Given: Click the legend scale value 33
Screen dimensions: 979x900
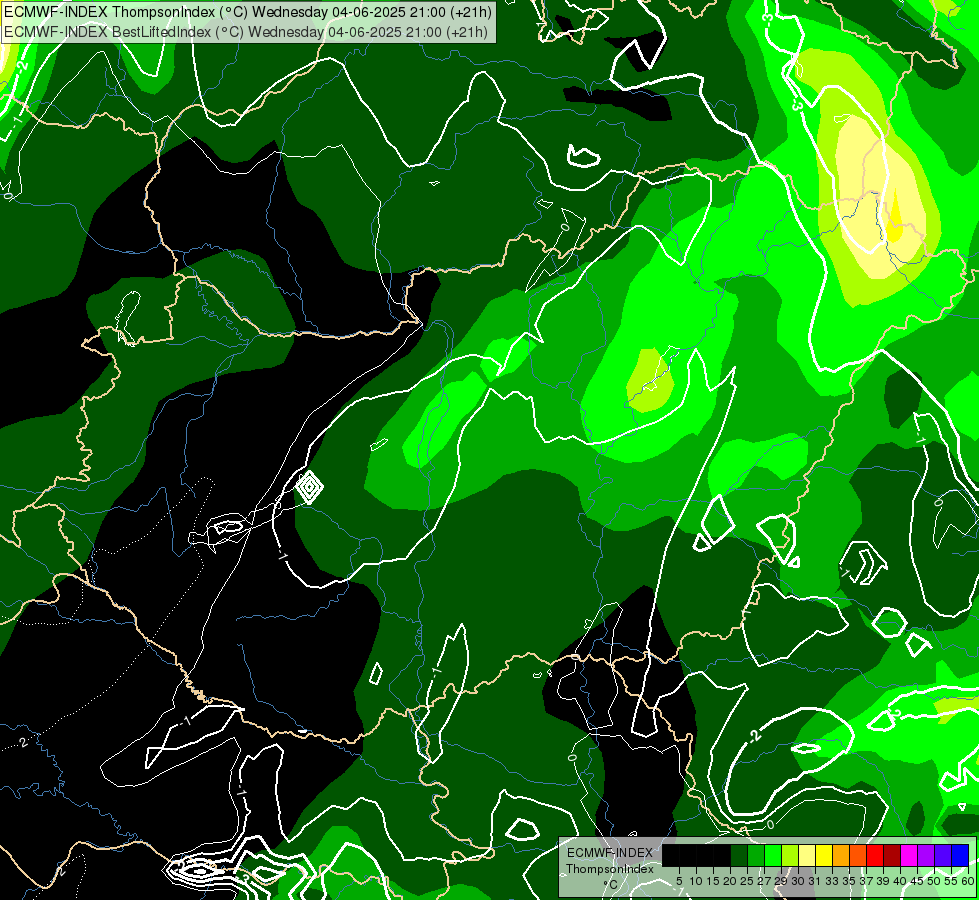Looking at the screenshot, I should point(832,881).
